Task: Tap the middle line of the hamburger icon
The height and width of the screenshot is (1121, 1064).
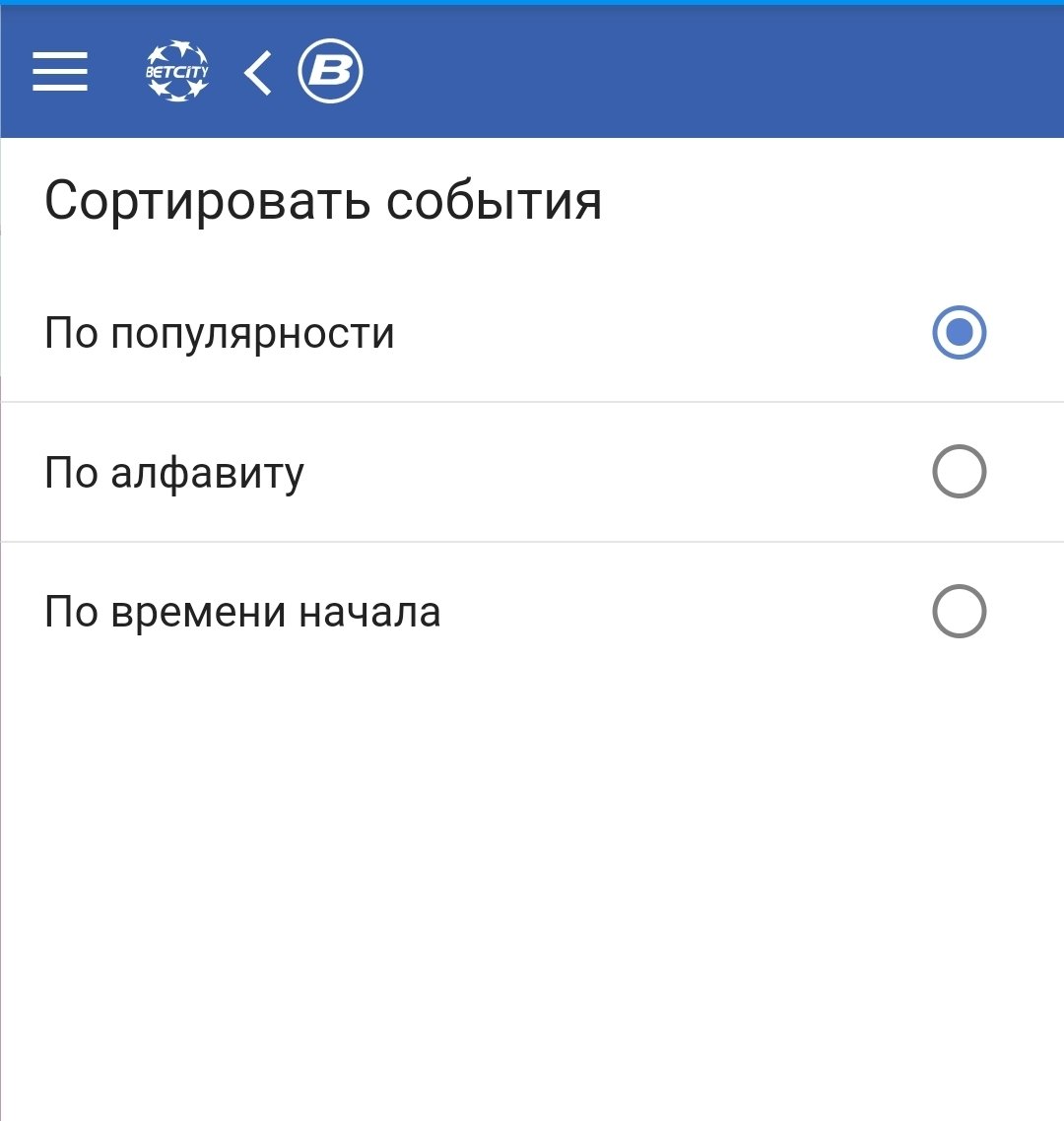Action: (x=60, y=72)
